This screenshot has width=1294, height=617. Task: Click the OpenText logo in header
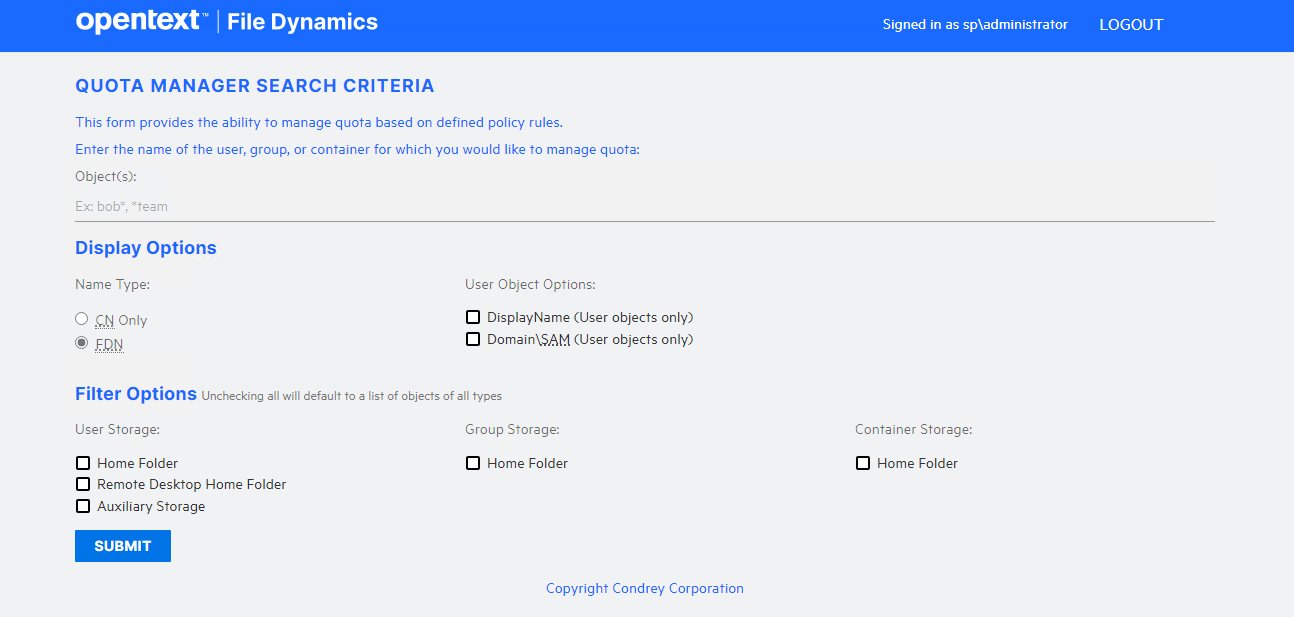tap(140, 22)
